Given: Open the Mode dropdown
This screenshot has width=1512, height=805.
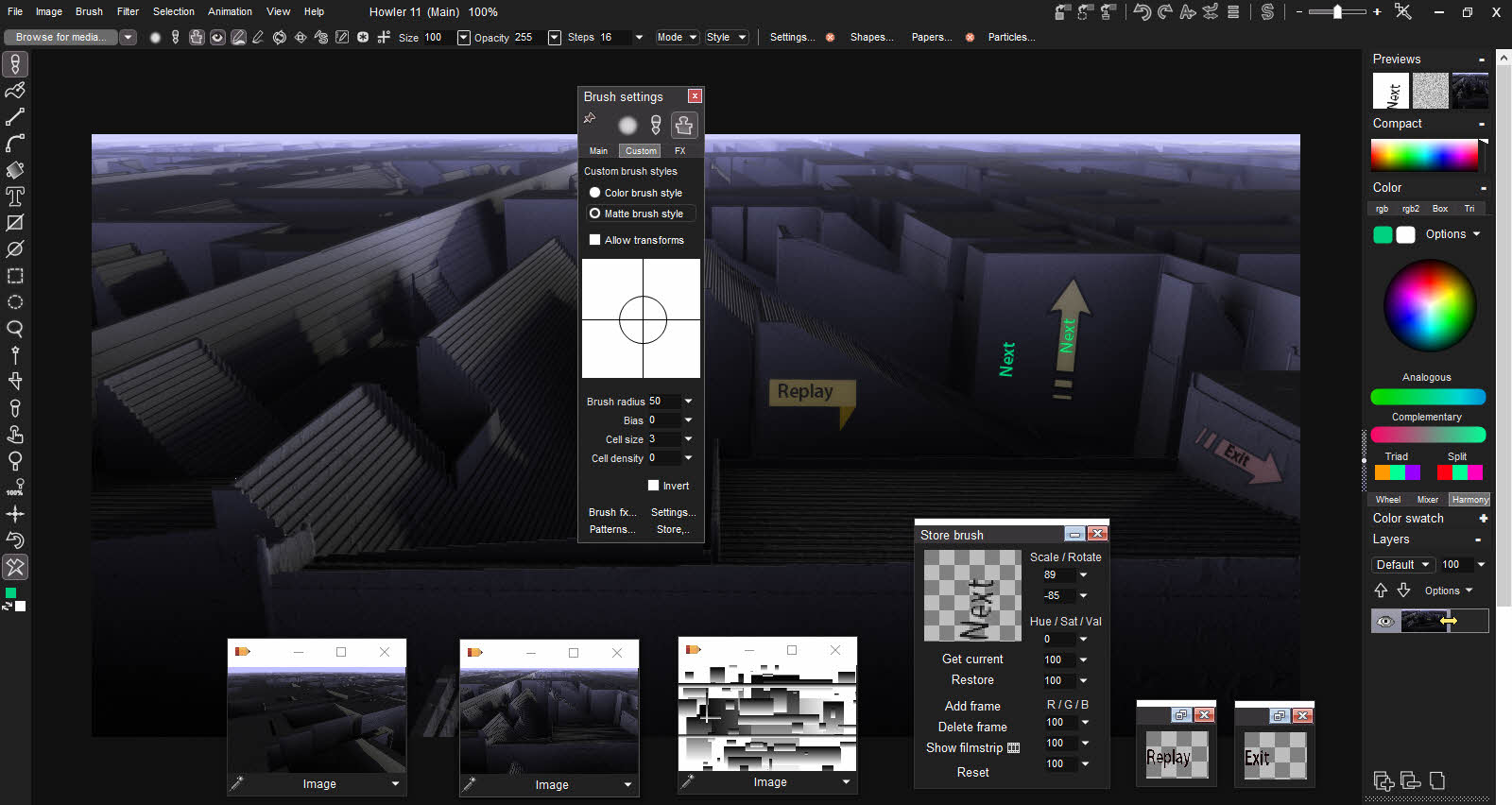Looking at the screenshot, I should click(677, 37).
